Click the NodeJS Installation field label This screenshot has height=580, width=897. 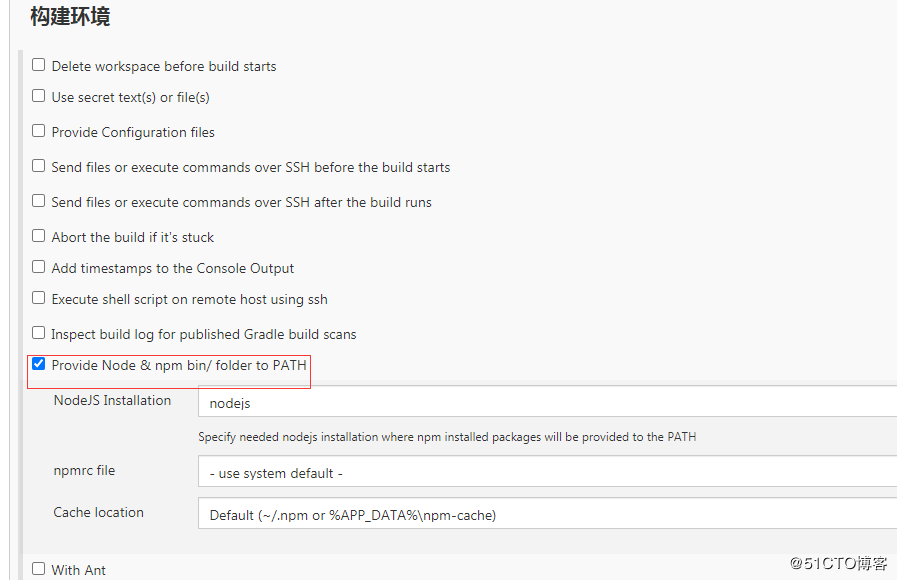tap(112, 400)
